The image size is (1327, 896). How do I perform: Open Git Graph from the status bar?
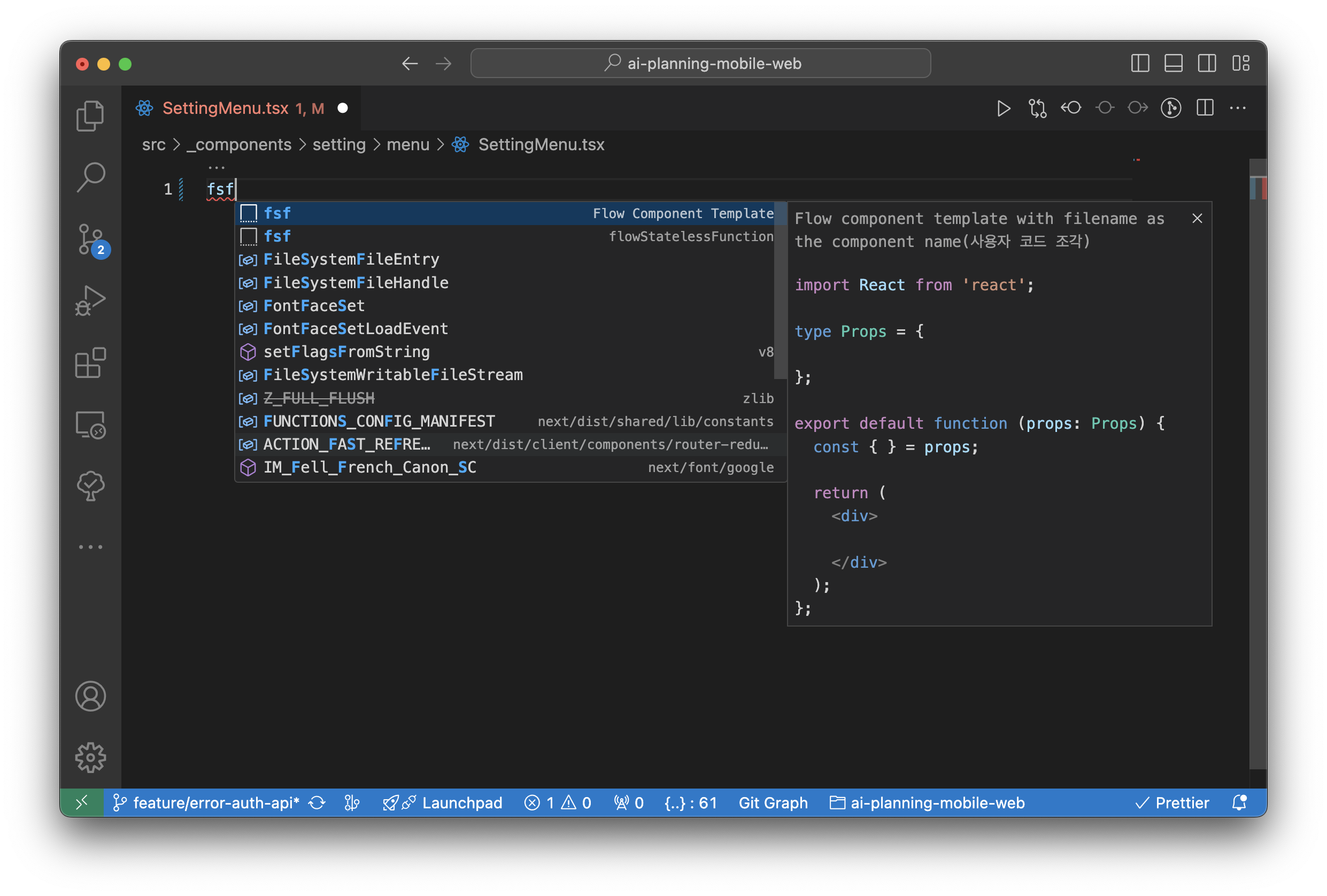(x=773, y=803)
